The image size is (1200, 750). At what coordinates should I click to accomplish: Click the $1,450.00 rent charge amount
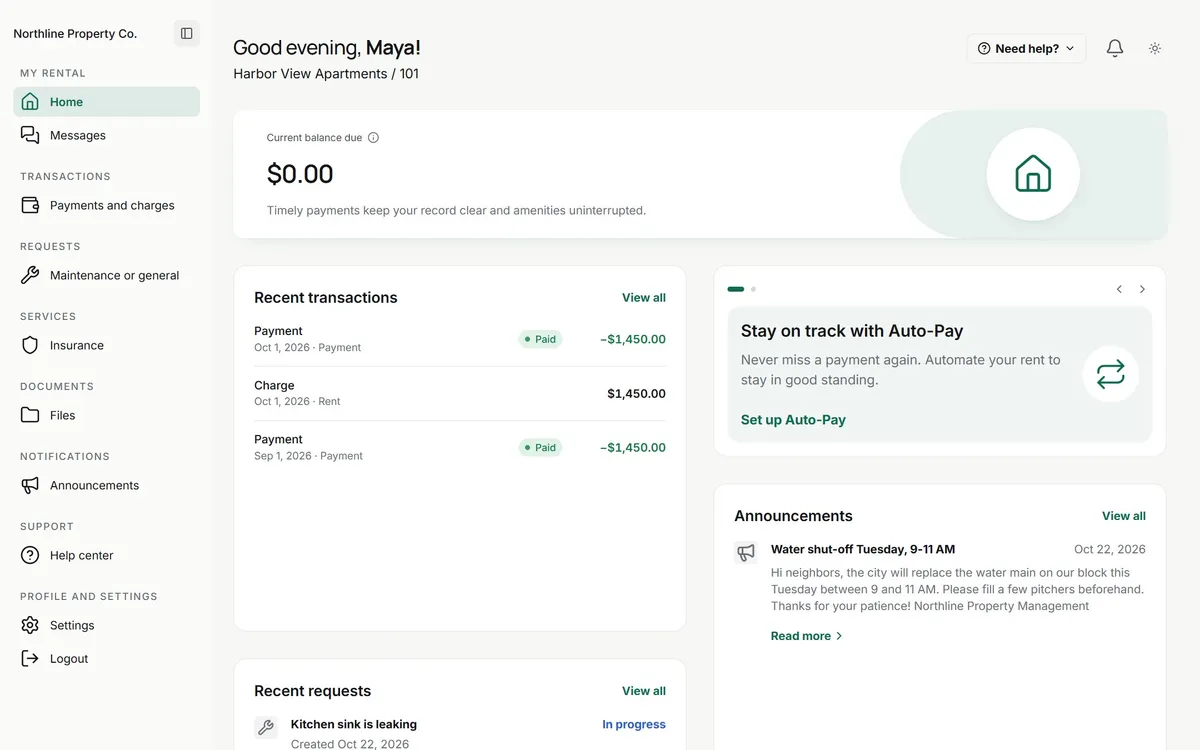pyautogui.click(x=636, y=393)
